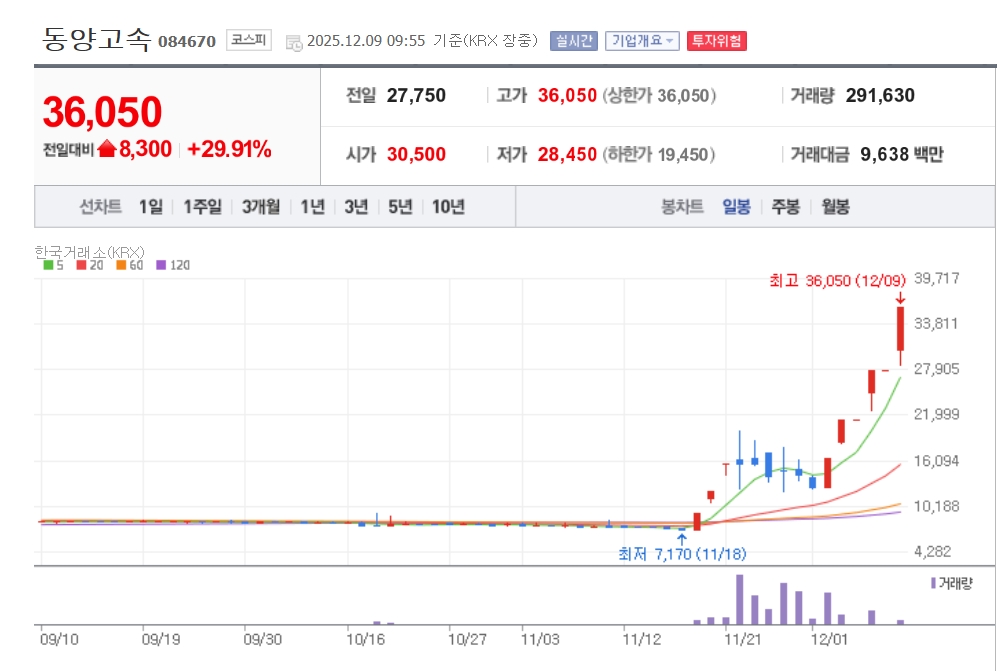Click the 실시간 real-time badge
Viewport: 997px width, 671px height.
tap(573, 41)
